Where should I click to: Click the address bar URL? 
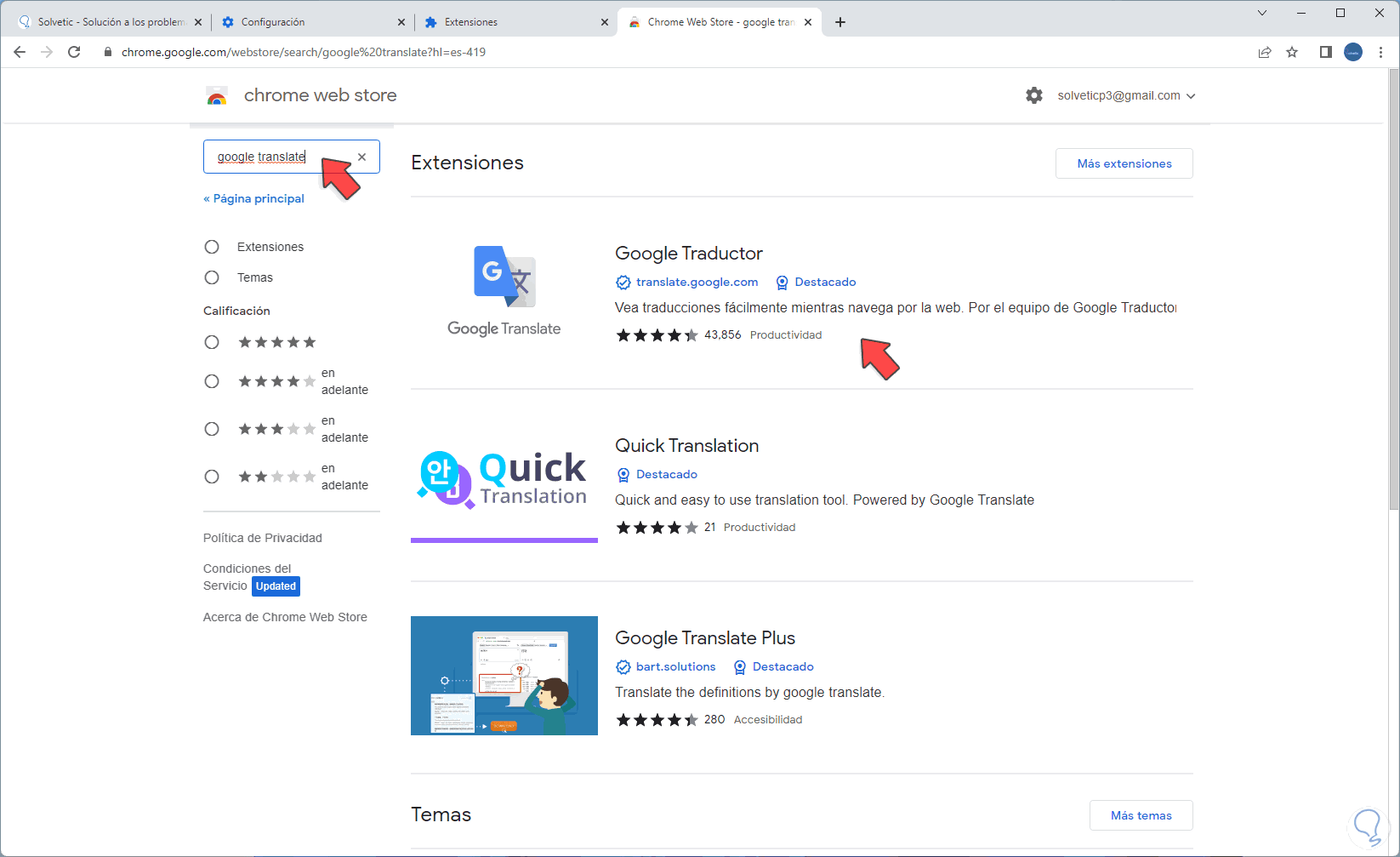coord(304,52)
